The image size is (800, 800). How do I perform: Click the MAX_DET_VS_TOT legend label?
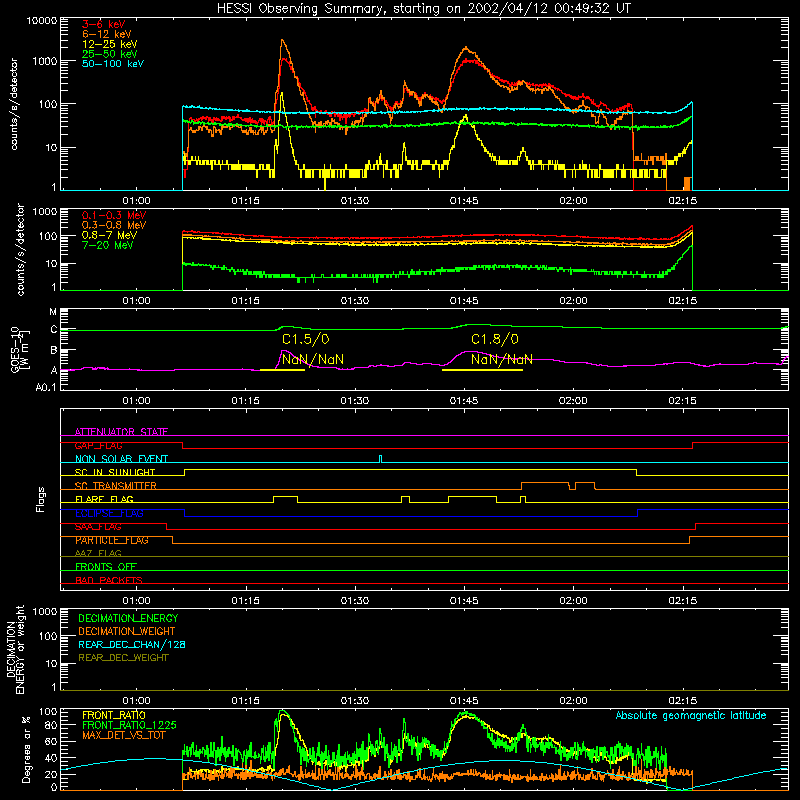[x=123, y=735]
